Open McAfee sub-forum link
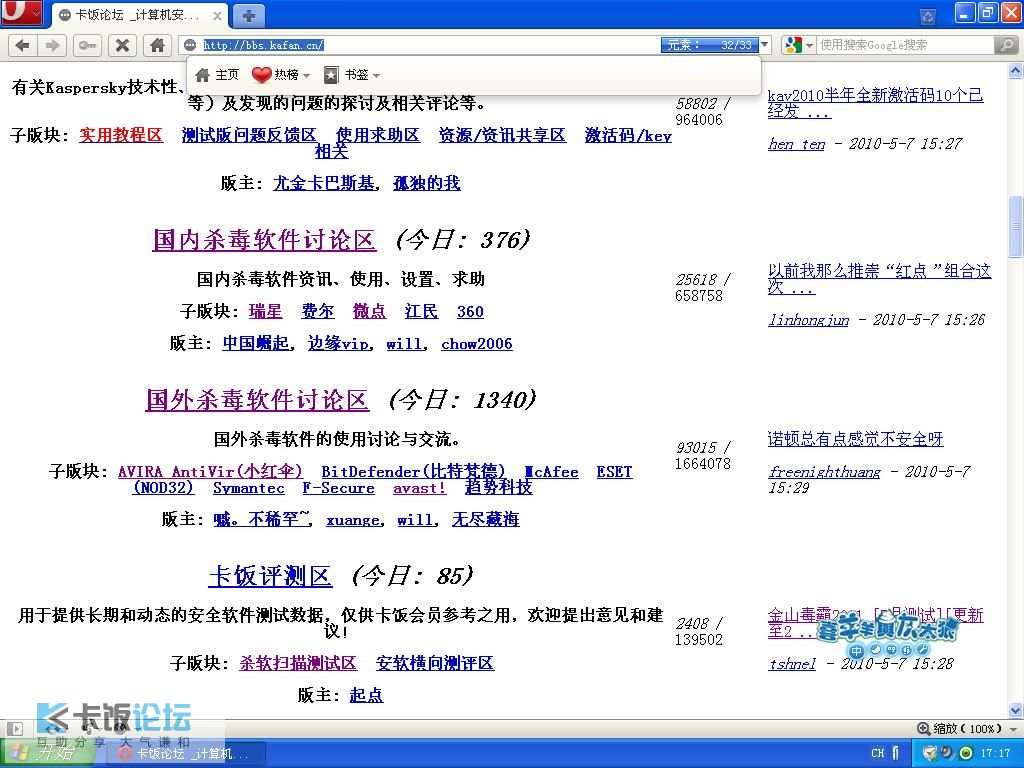The width and height of the screenshot is (1024, 768). click(x=552, y=472)
